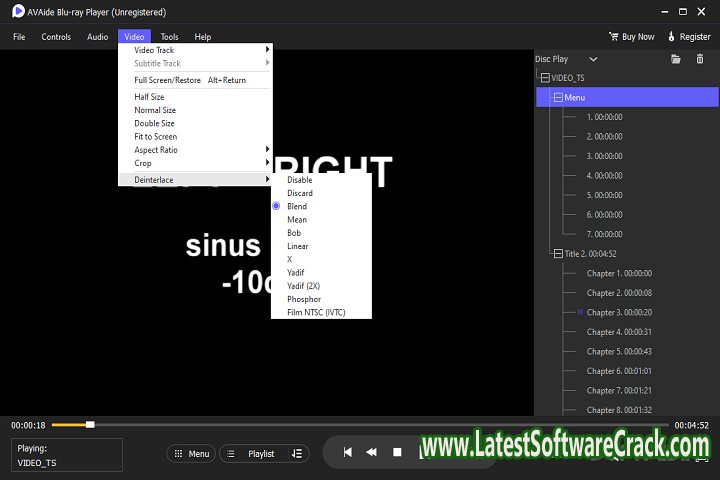
Task: Set video to Normal Size
Action: tap(196, 110)
